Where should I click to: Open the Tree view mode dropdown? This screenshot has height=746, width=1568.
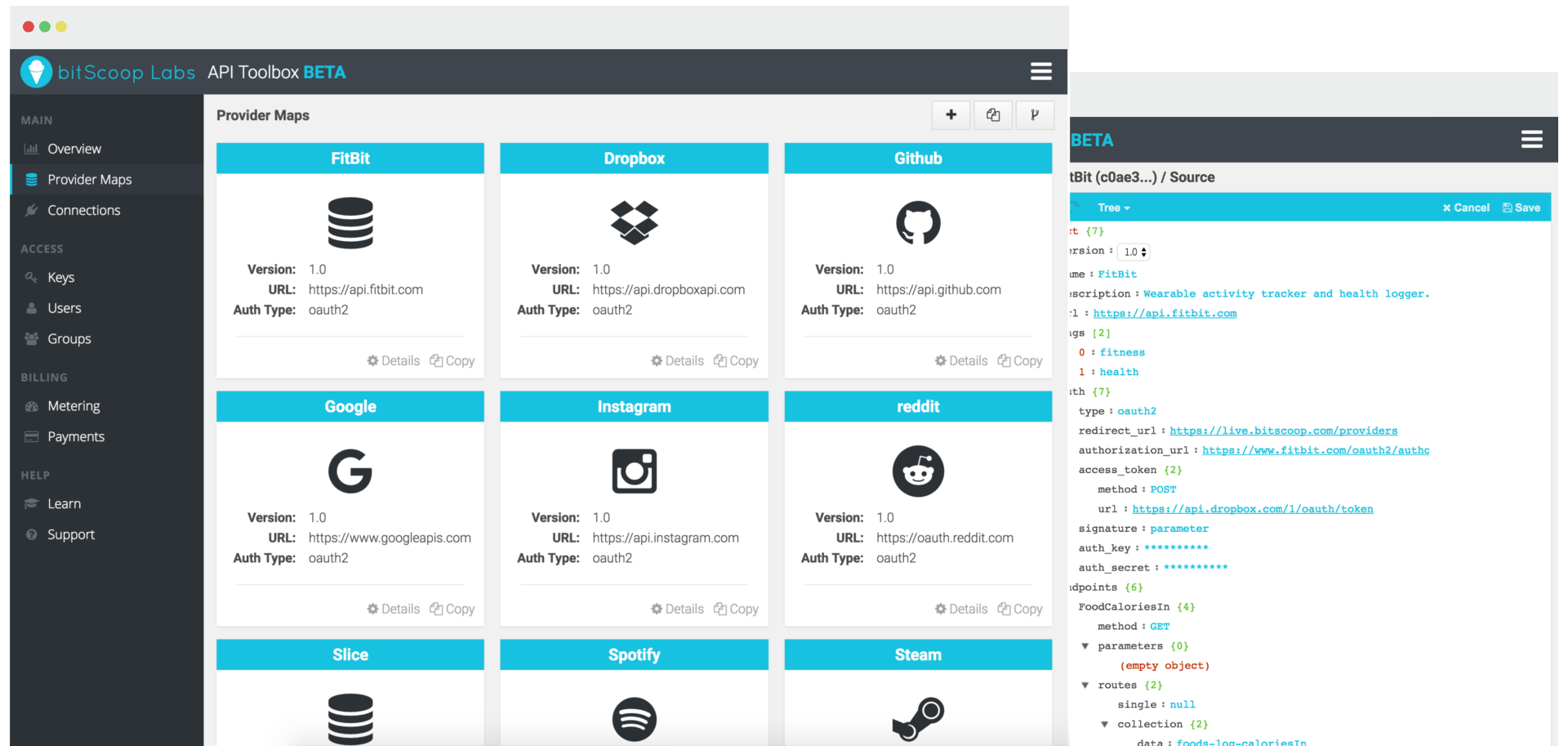tap(1114, 208)
